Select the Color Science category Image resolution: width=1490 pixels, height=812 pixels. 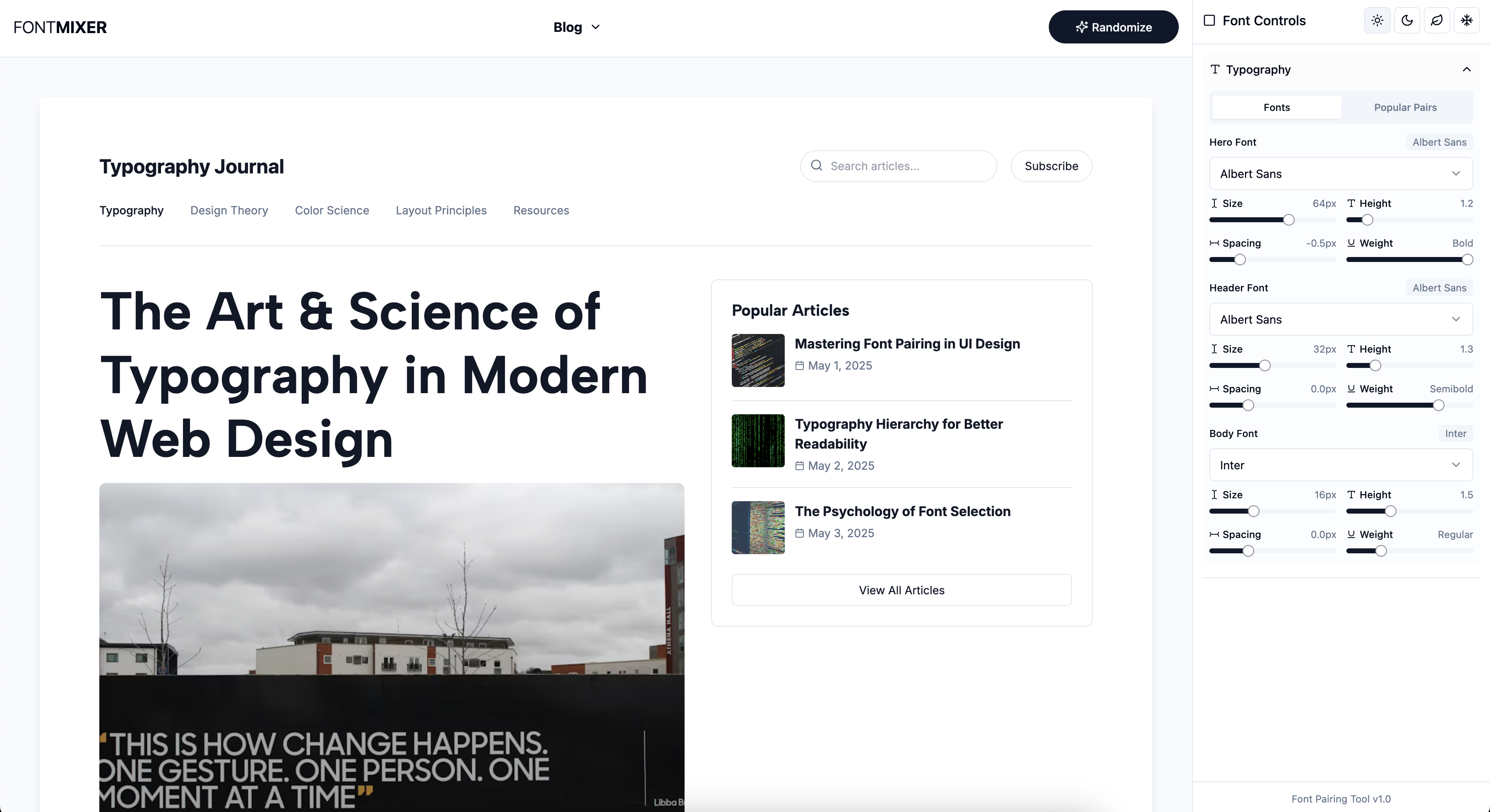(x=332, y=211)
